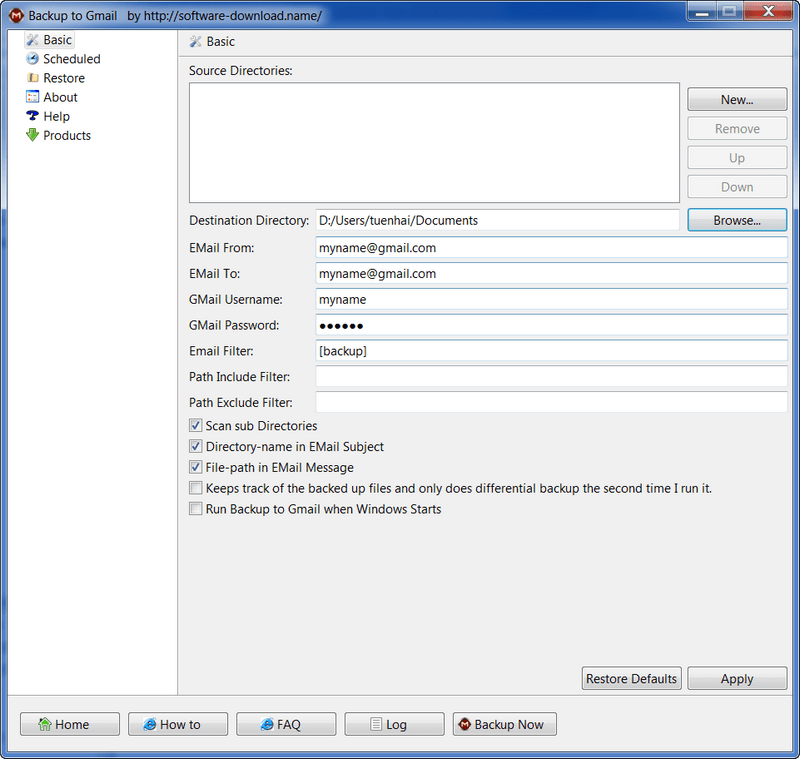Click the Remove button
The image size is (800, 759).
pyautogui.click(x=737, y=129)
